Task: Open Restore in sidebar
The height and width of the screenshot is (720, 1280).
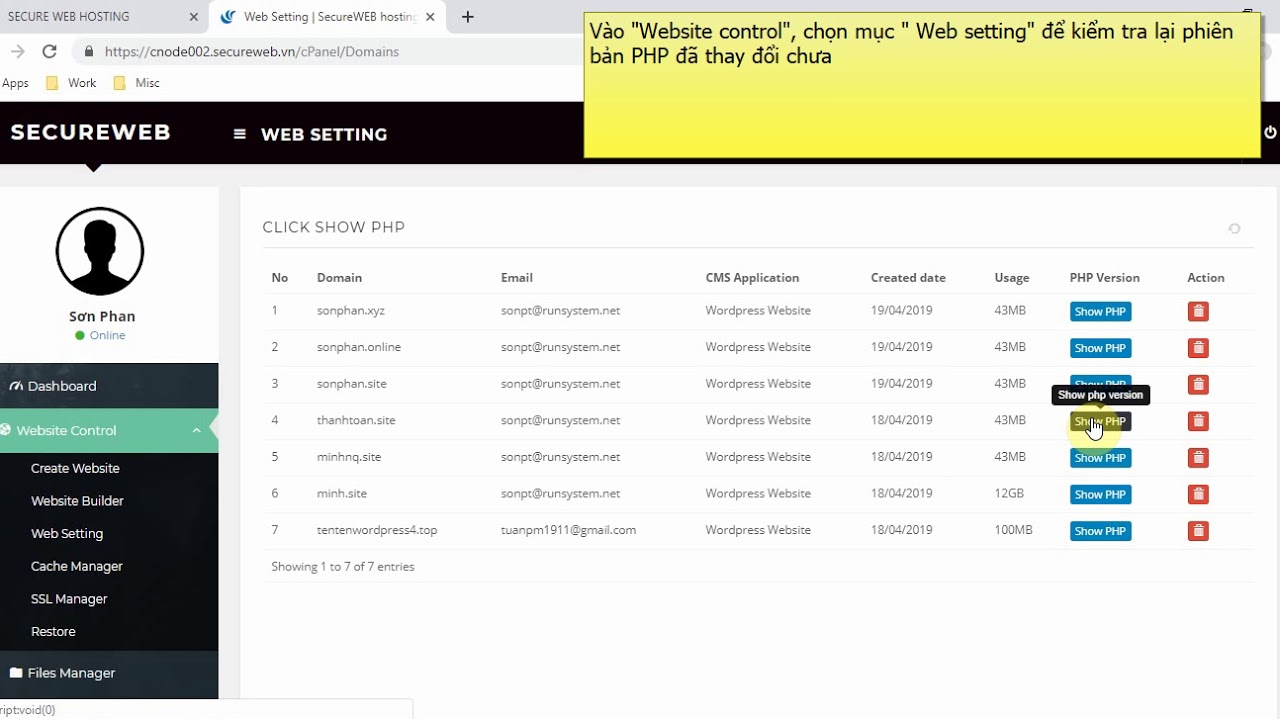Action: (53, 632)
